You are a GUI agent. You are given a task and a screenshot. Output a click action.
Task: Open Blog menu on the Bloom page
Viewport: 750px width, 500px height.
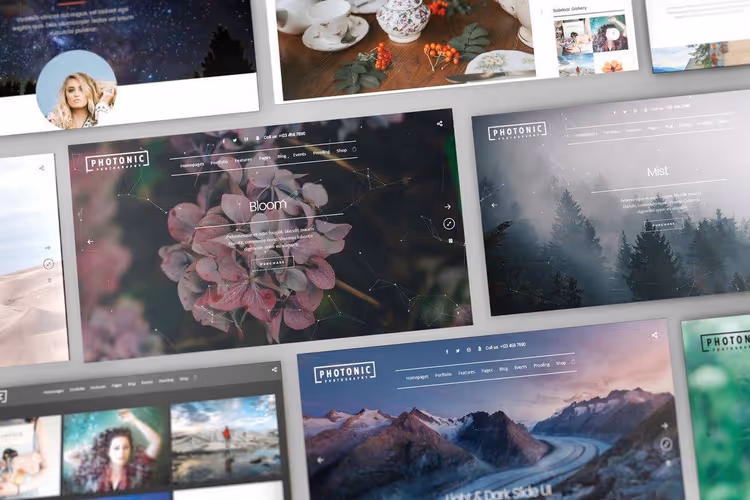click(x=282, y=156)
